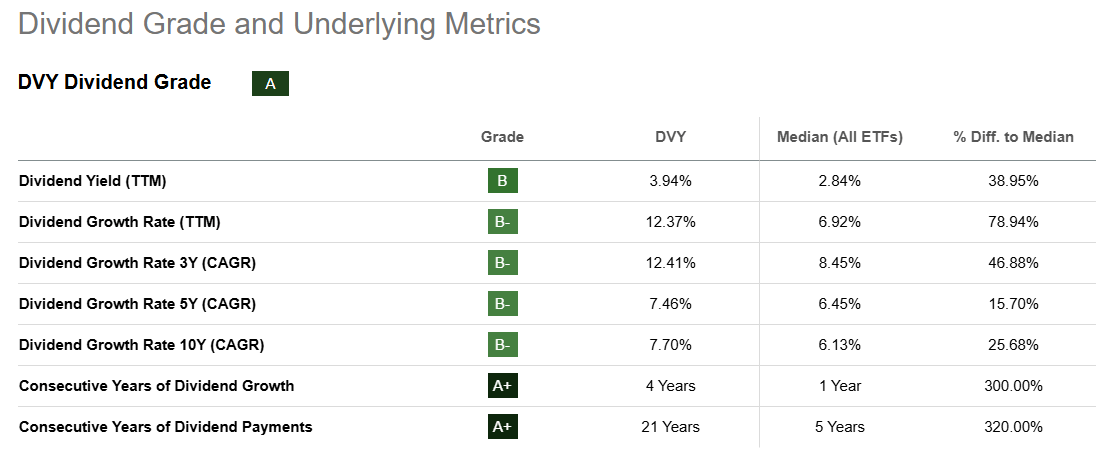Select the 320.00% difference to median value
The width and height of the screenshot is (1096, 454).
[x=1013, y=427]
